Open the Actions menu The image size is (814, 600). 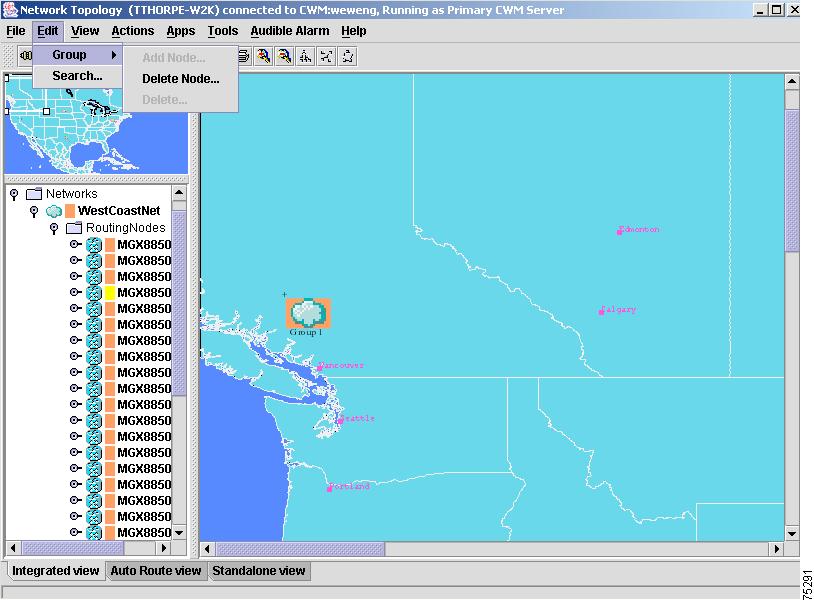pyautogui.click(x=133, y=31)
